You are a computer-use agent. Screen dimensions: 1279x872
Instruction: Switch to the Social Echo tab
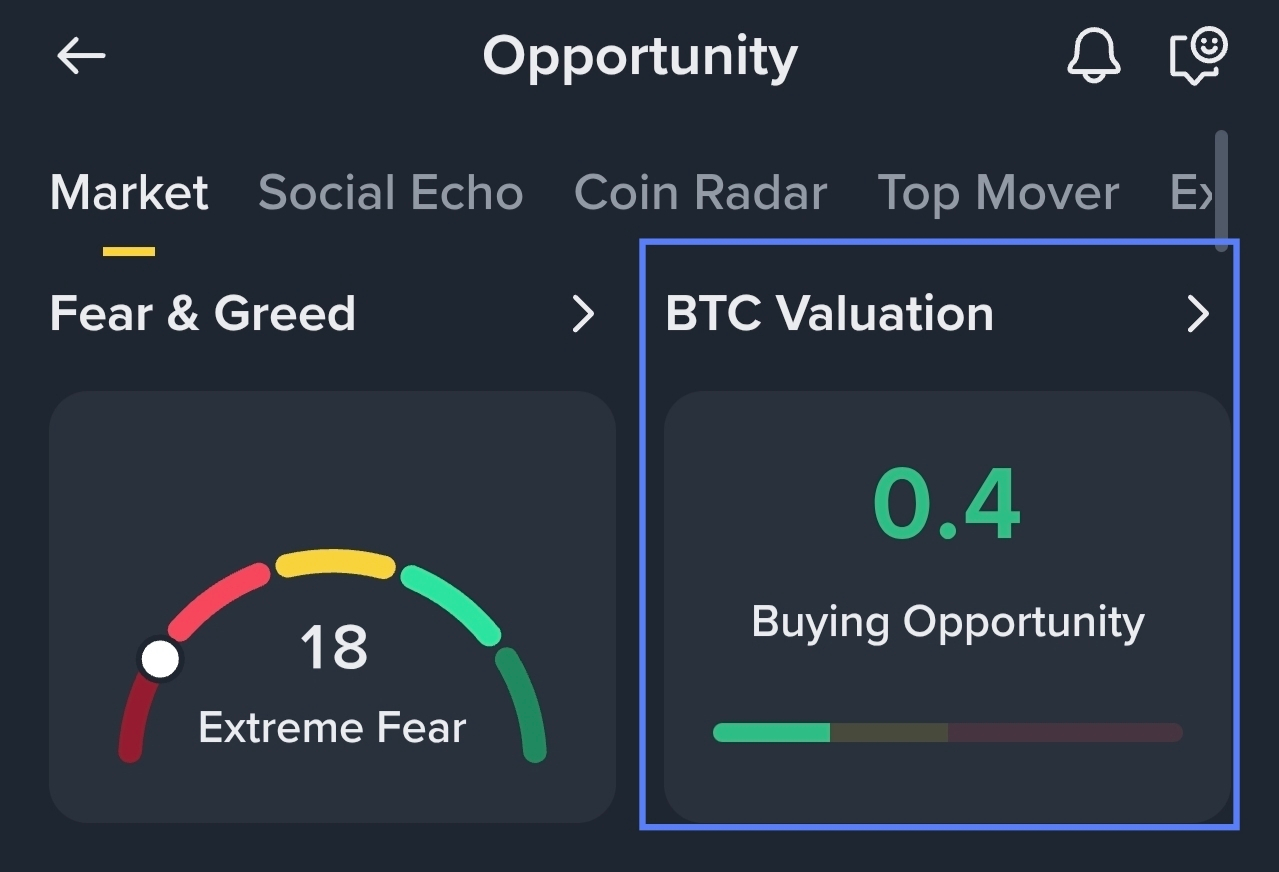tap(391, 192)
